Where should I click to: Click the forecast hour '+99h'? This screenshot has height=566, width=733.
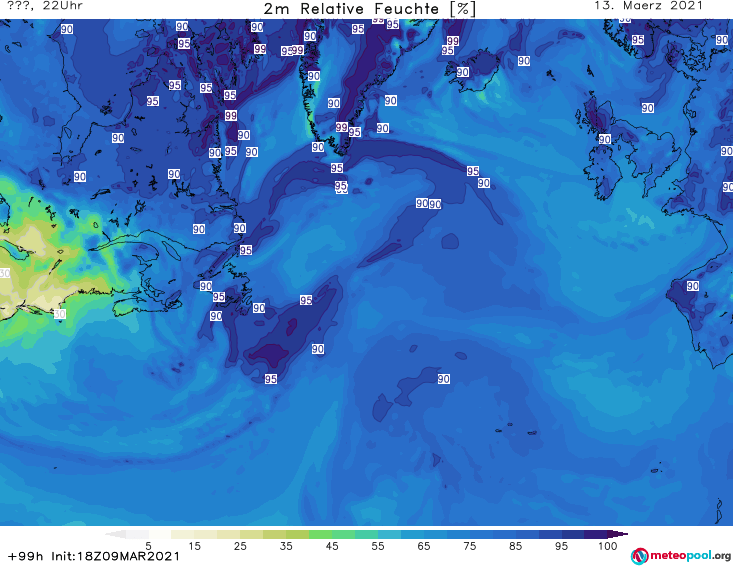tap(26, 556)
